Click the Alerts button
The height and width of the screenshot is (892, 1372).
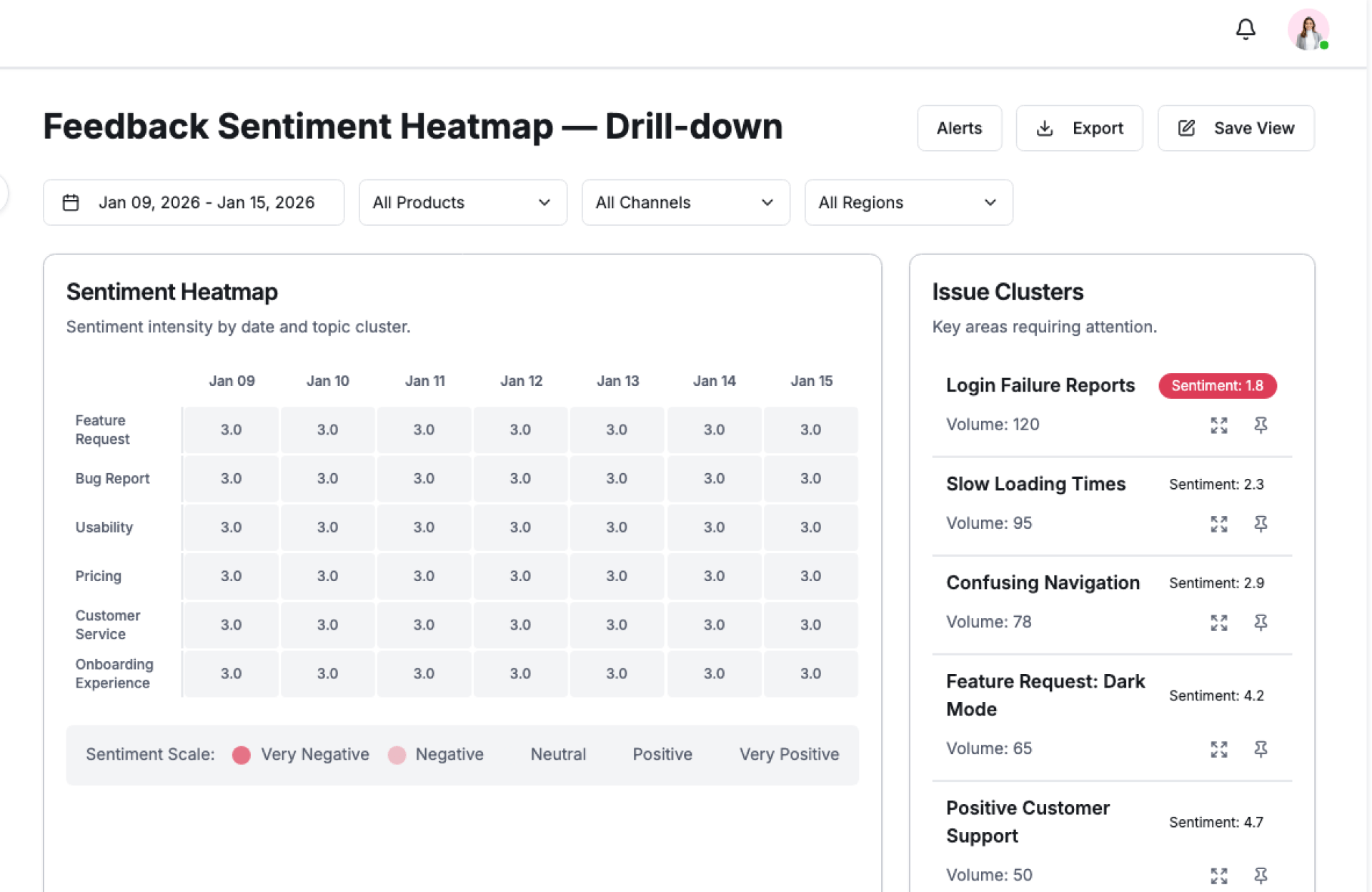tap(959, 128)
